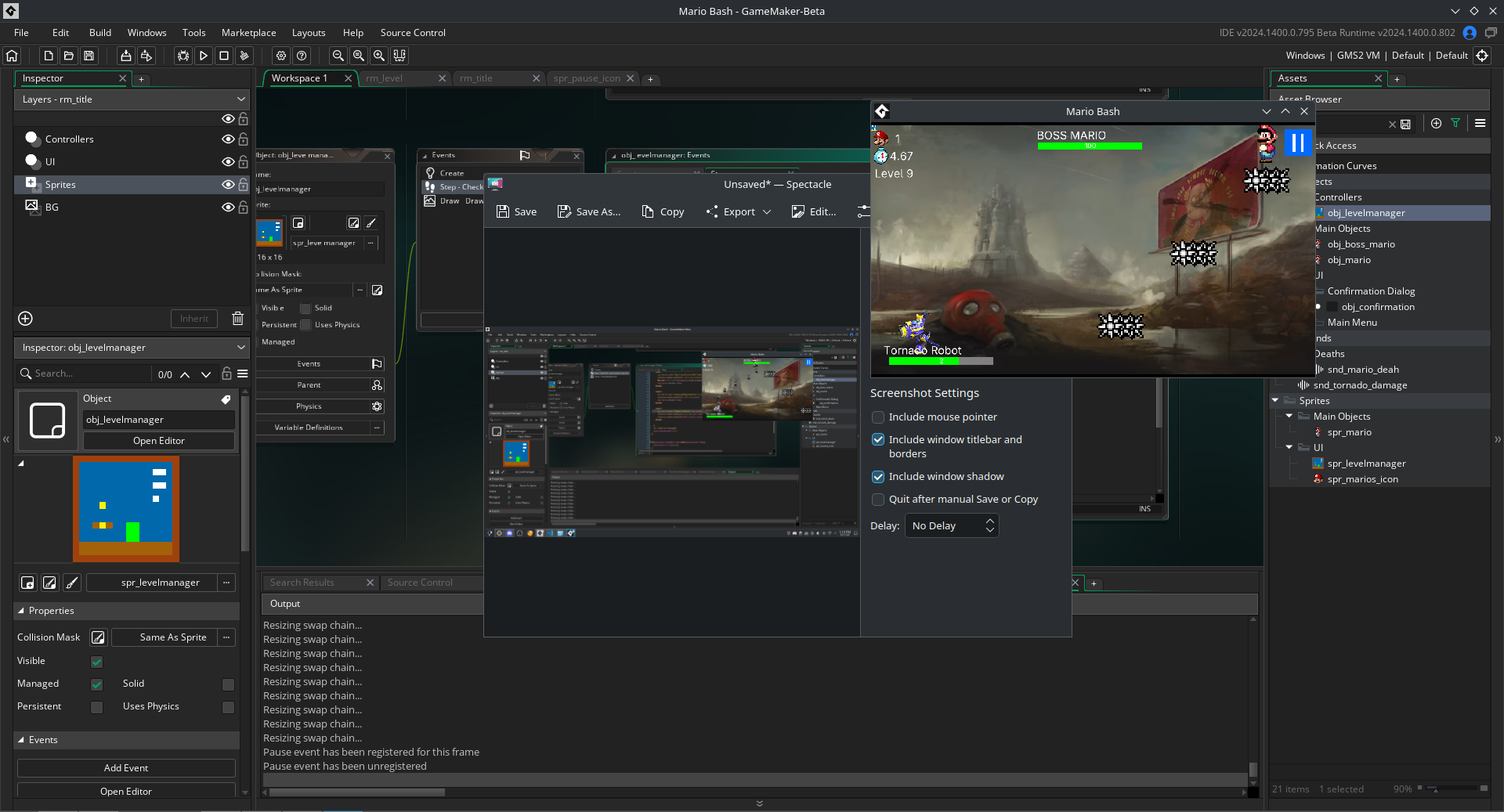Click the Debug (bug) toolbar icon
1504x812 pixels.
183,56
